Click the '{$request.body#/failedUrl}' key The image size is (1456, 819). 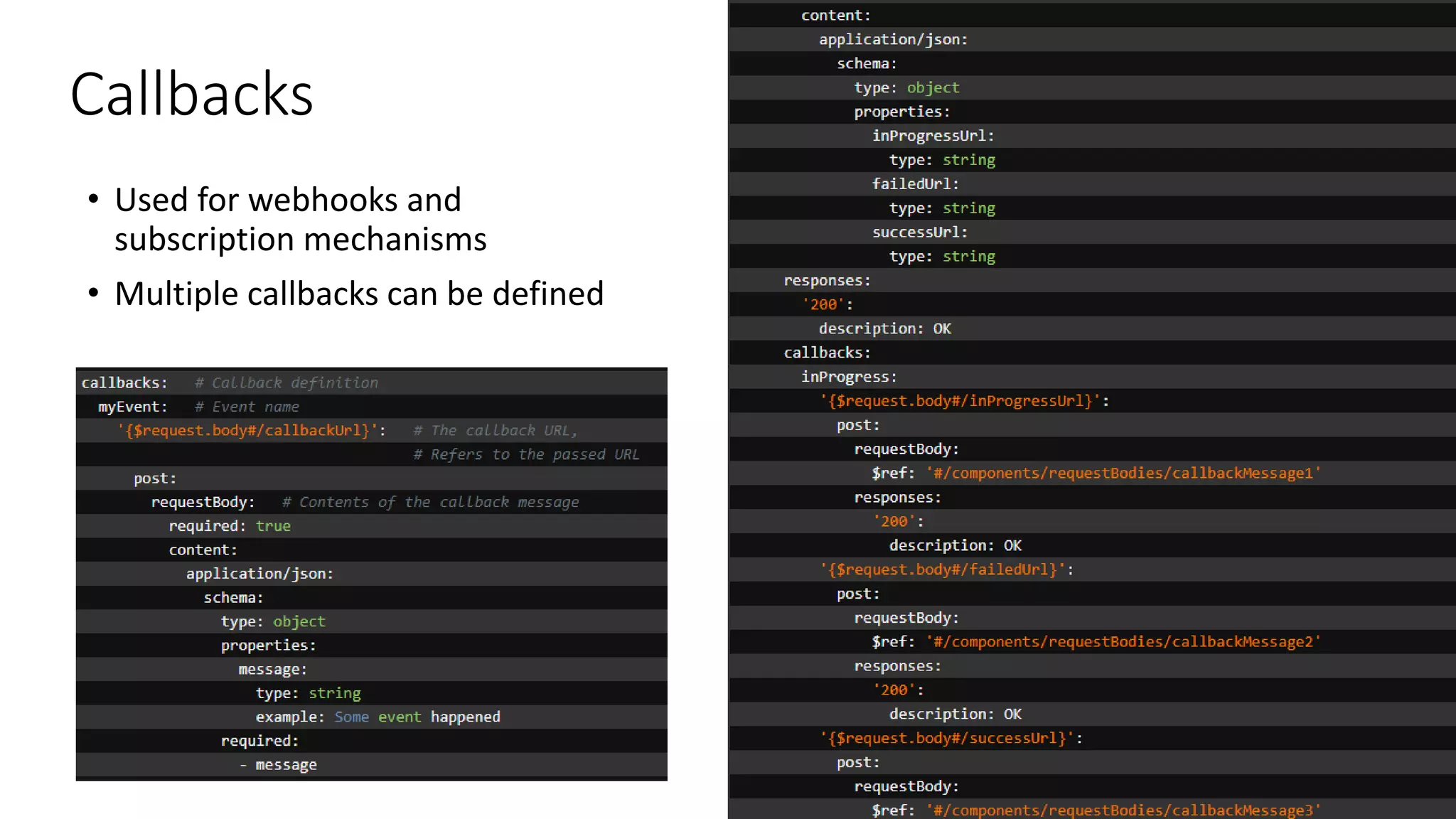[x=942, y=569]
